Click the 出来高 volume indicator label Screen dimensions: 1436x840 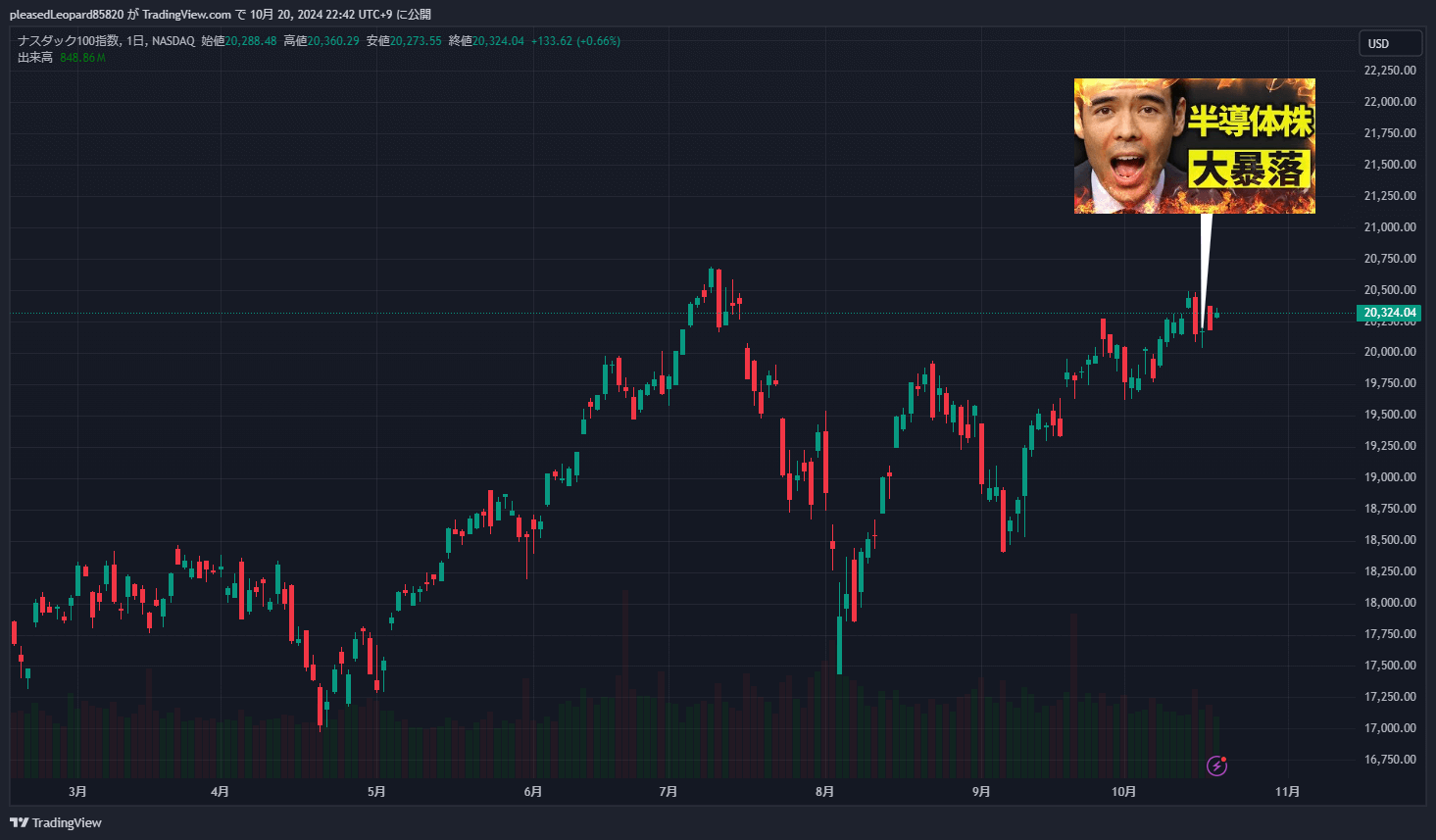coord(35,58)
